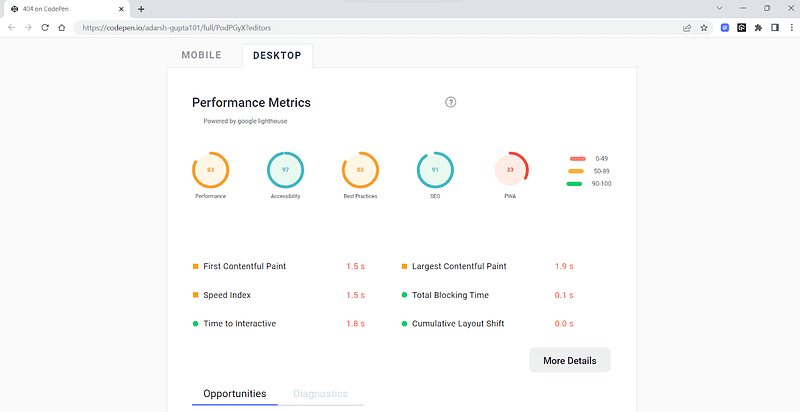800x412 pixels.
Task: Click the green 90-100 legend swatch
Action: 574,184
